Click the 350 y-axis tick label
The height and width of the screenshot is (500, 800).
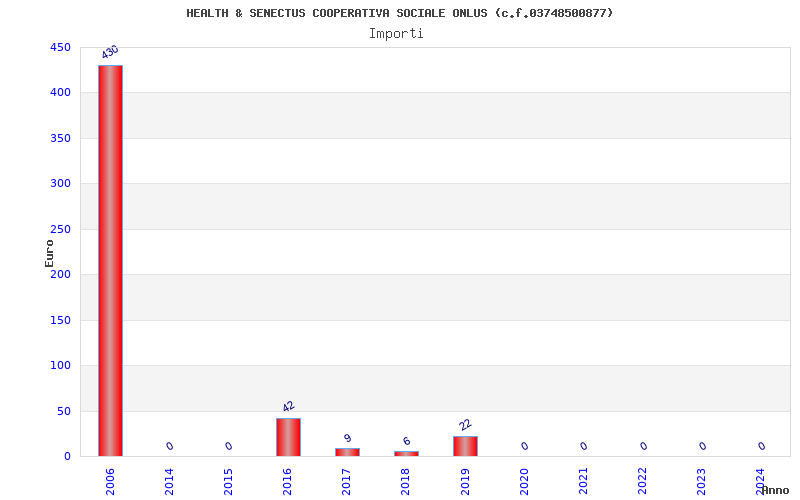pos(60,138)
